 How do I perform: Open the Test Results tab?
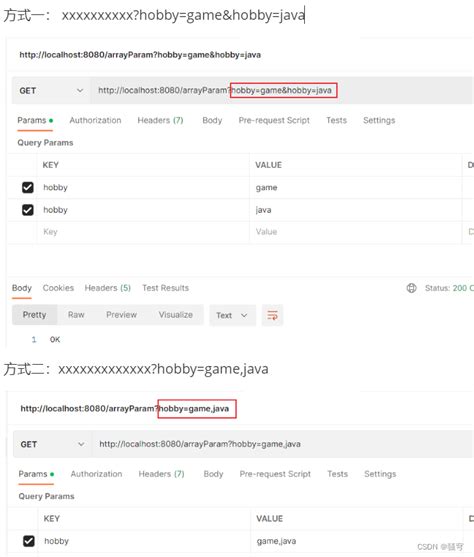pos(166,288)
